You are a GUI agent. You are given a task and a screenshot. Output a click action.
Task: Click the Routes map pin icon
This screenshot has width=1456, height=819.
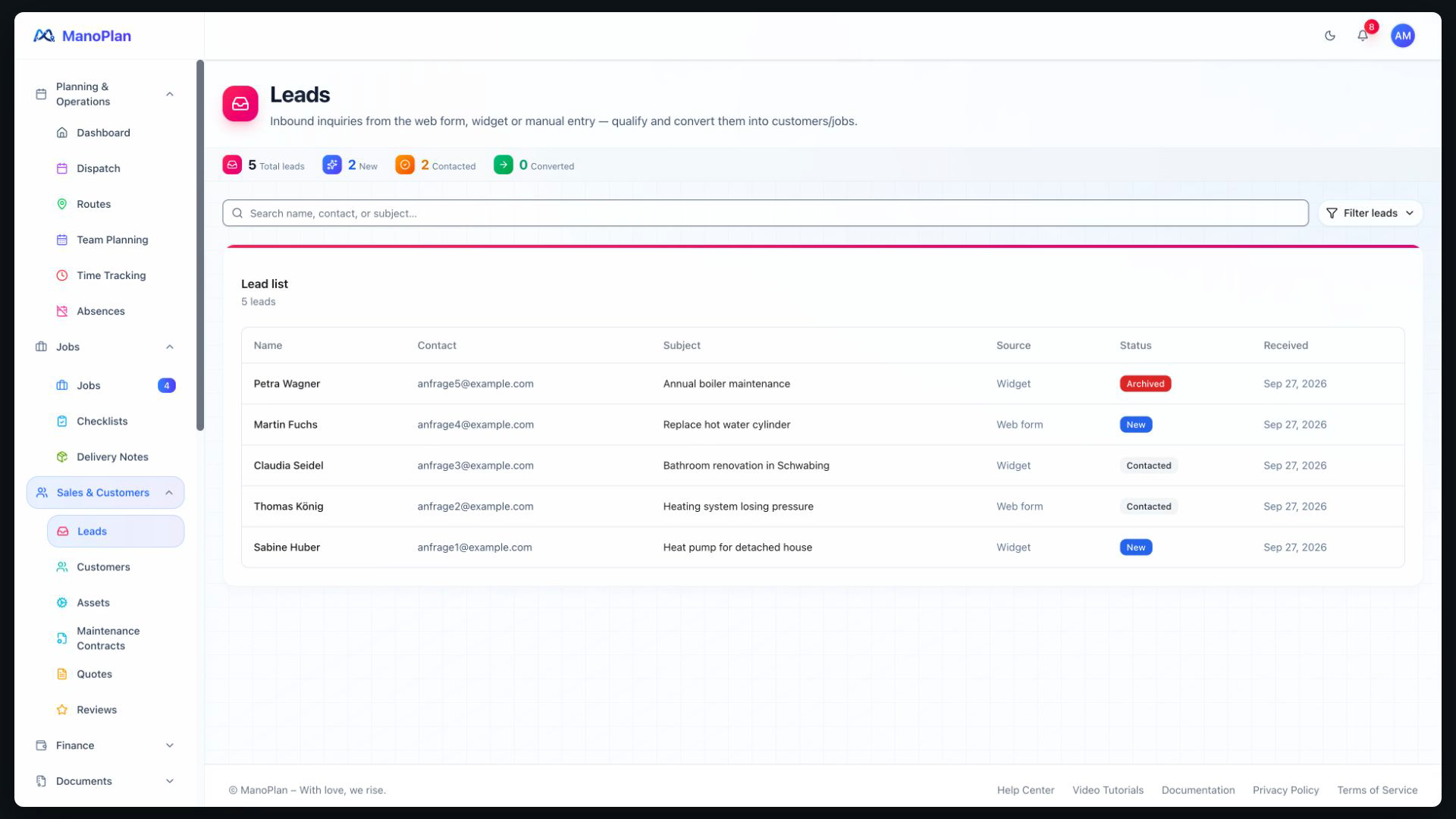[62, 204]
